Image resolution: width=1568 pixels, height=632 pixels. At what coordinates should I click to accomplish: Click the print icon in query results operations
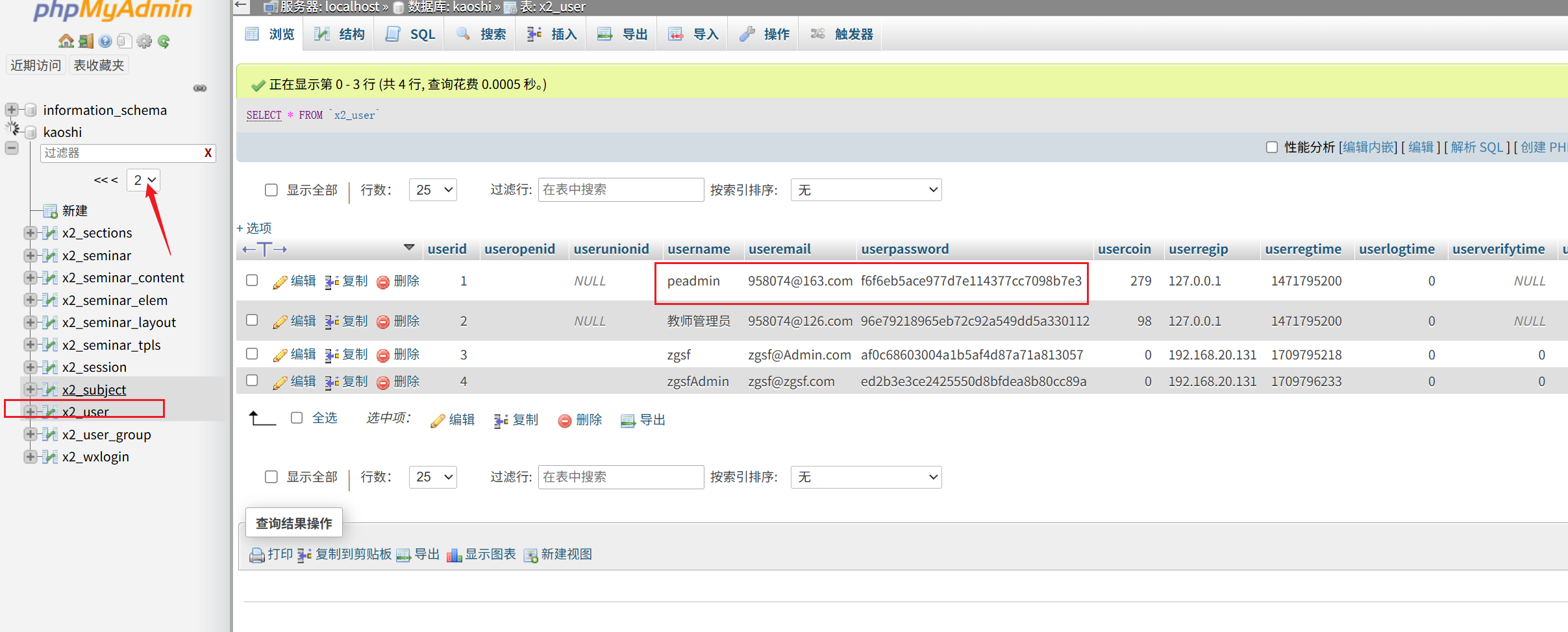tap(257, 555)
